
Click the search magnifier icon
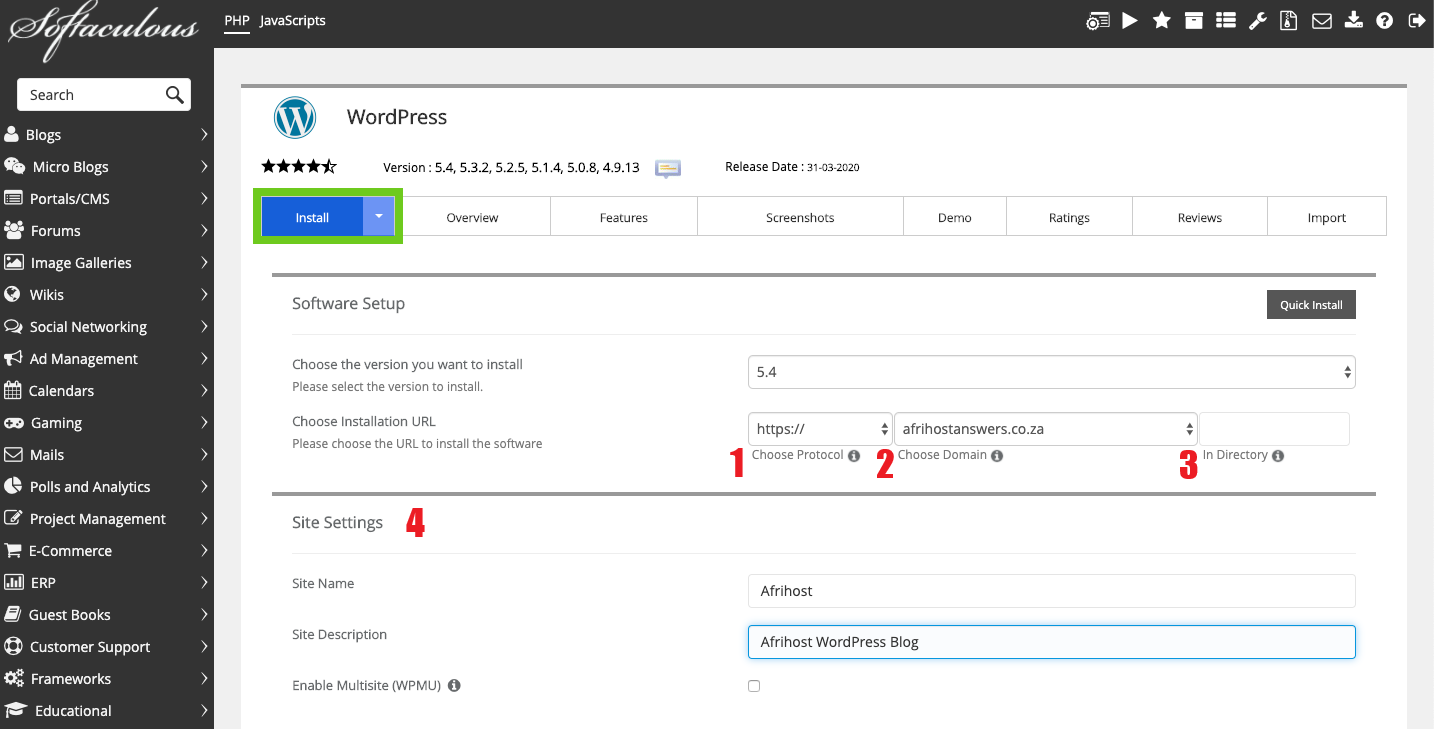(x=175, y=95)
